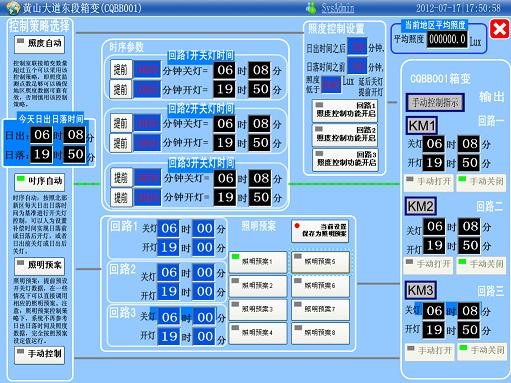Save current settings as lighting preset
Screen dimensions: 511x383
[x=320, y=230]
